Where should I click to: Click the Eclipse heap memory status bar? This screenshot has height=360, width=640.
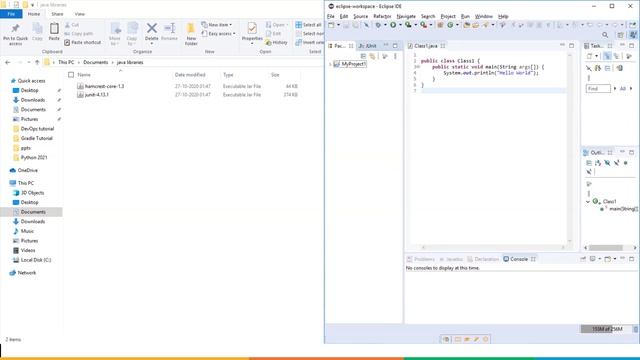coord(607,329)
